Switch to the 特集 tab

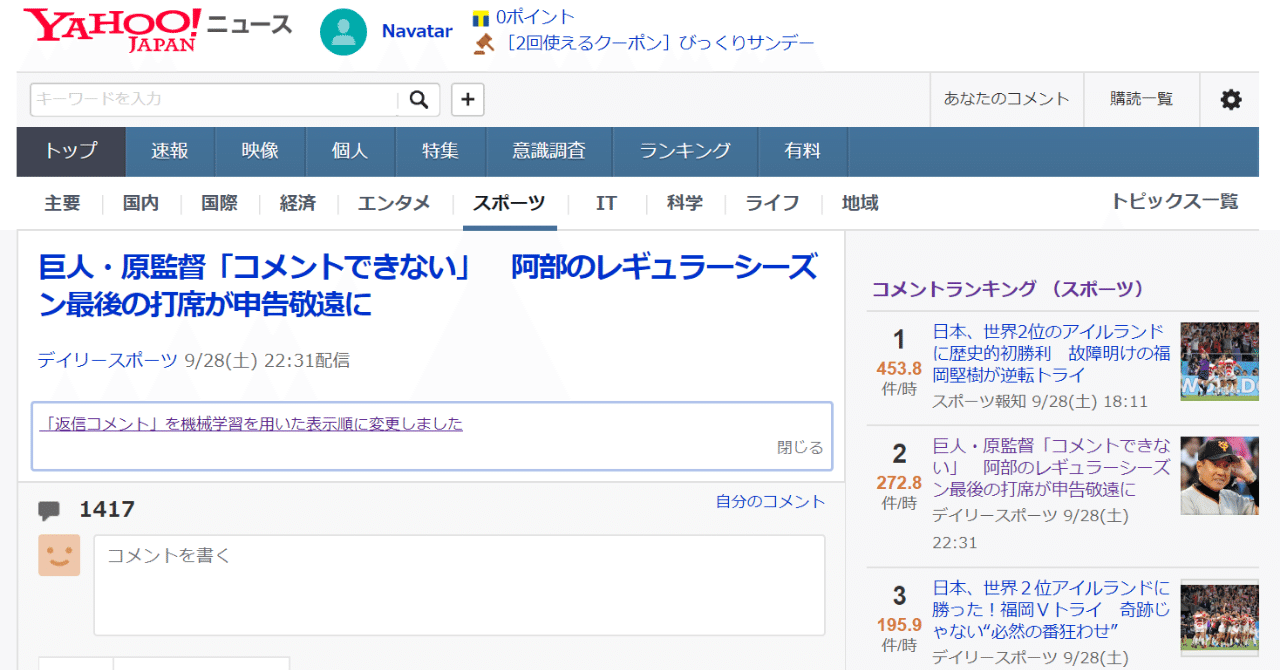click(440, 151)
